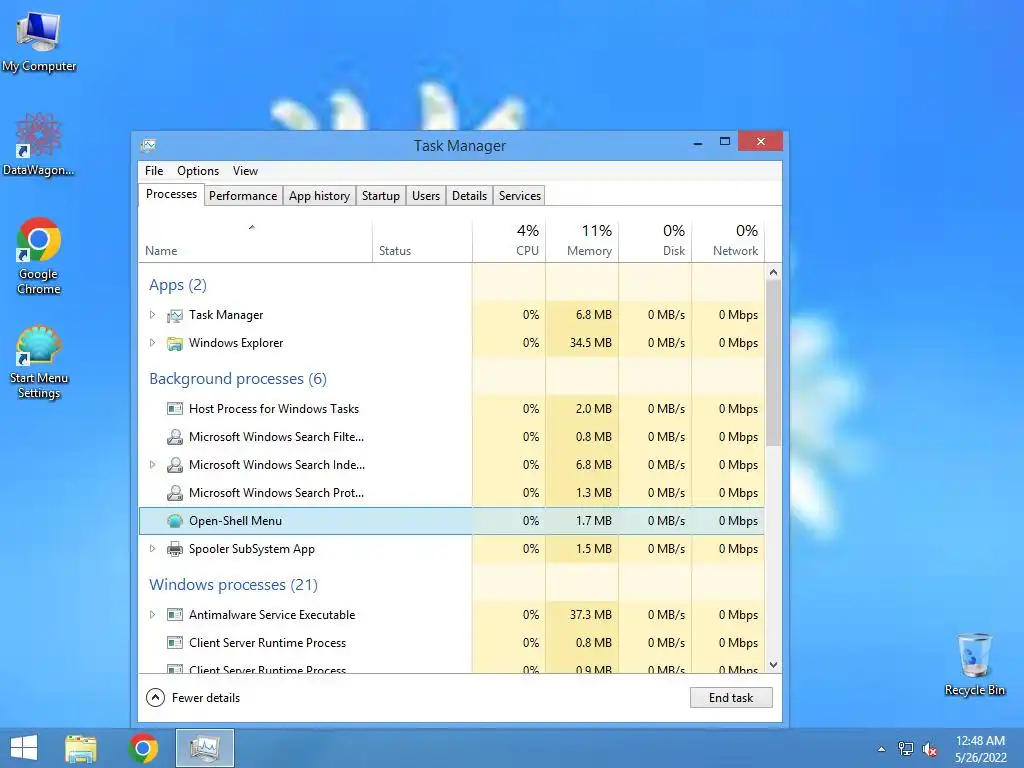The width and height of the screenshot is (1024, 768).
Task: Select the Processes tab
Action: (171, 195)
